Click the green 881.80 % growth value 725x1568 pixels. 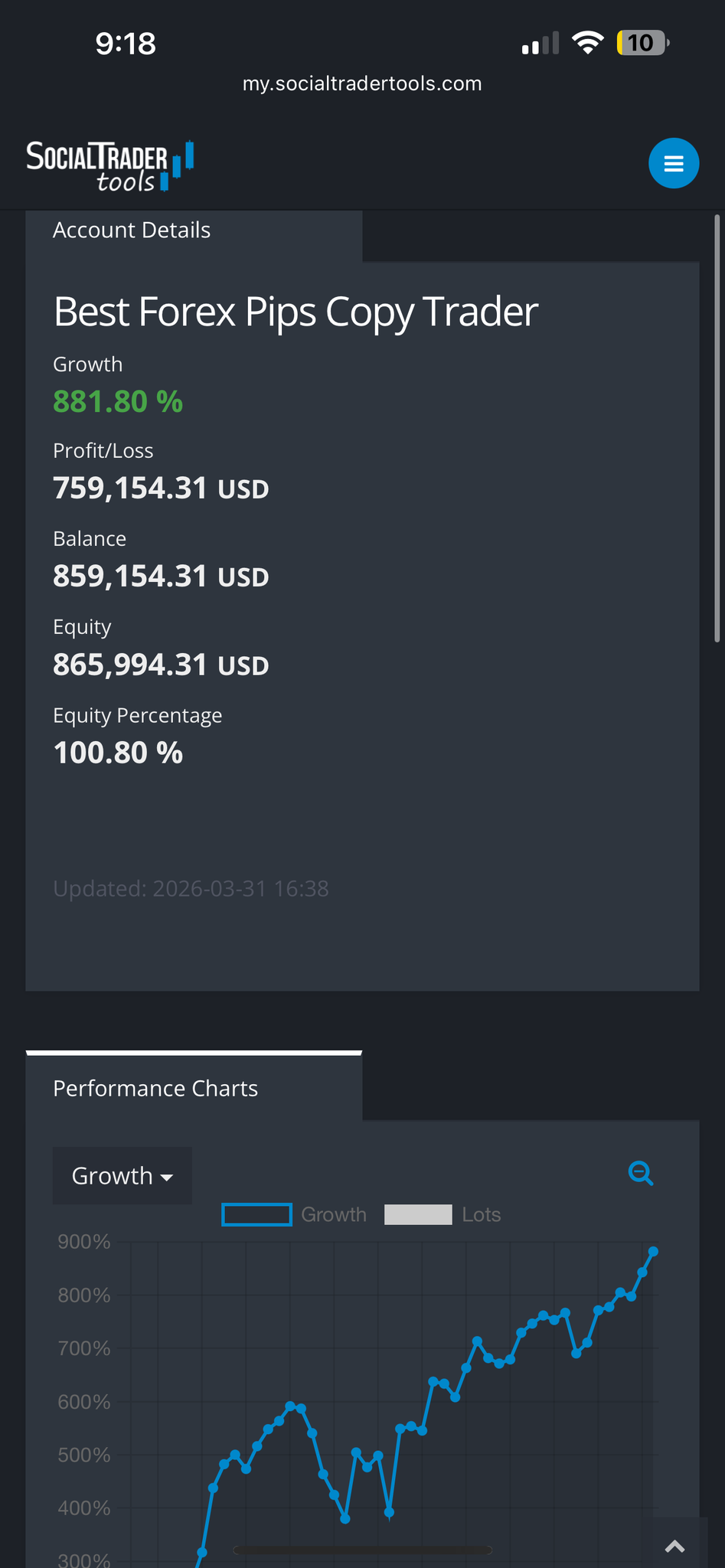(x=118, y=402)
